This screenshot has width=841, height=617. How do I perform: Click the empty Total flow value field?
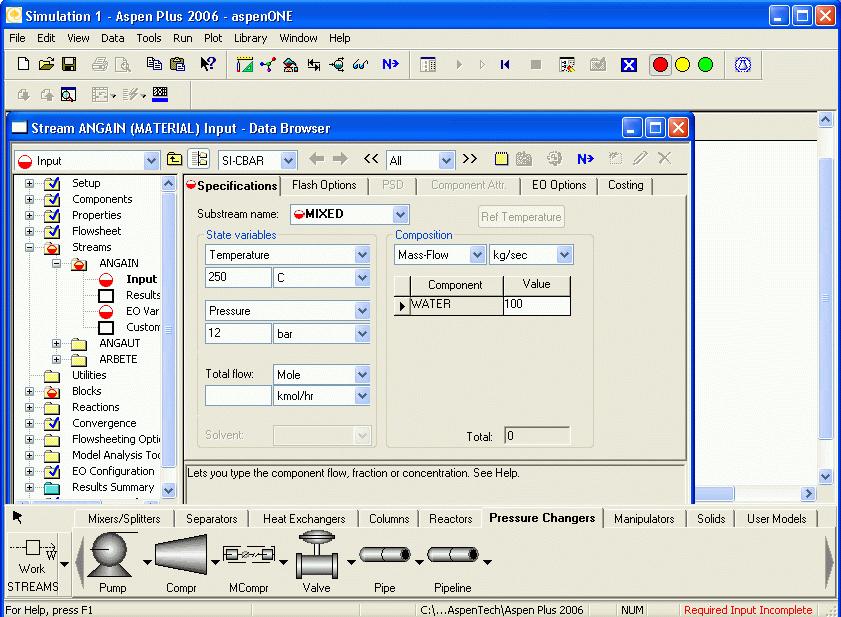point(238,395)
